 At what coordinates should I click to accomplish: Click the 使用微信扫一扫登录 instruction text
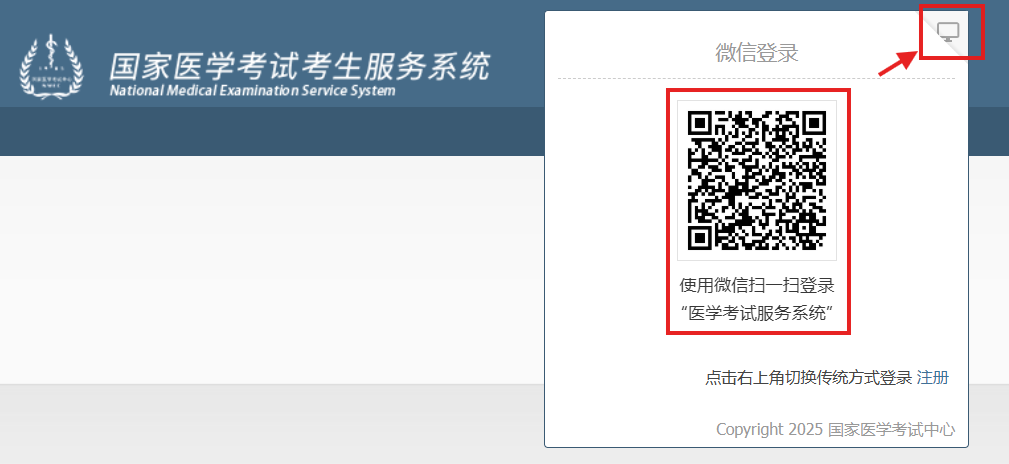pyautogui.click(x=757, y=285)
